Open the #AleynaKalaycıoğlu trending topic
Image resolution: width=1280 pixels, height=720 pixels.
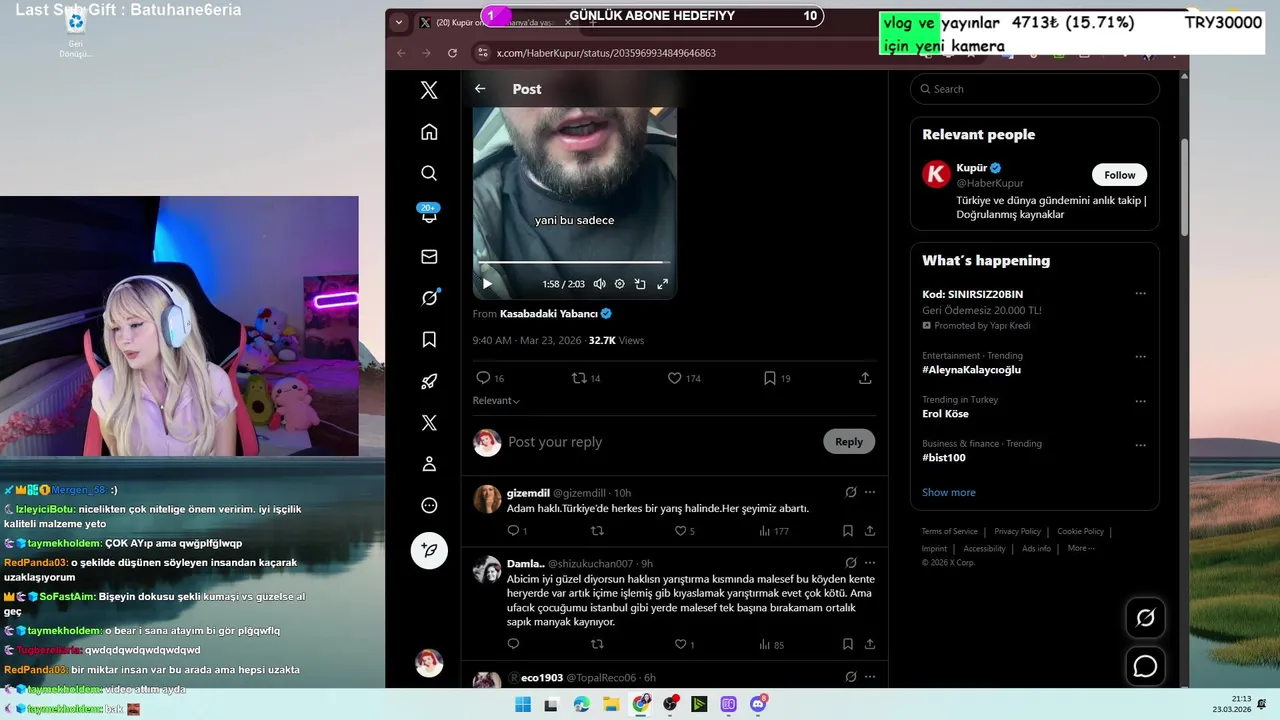coord(971,370)
